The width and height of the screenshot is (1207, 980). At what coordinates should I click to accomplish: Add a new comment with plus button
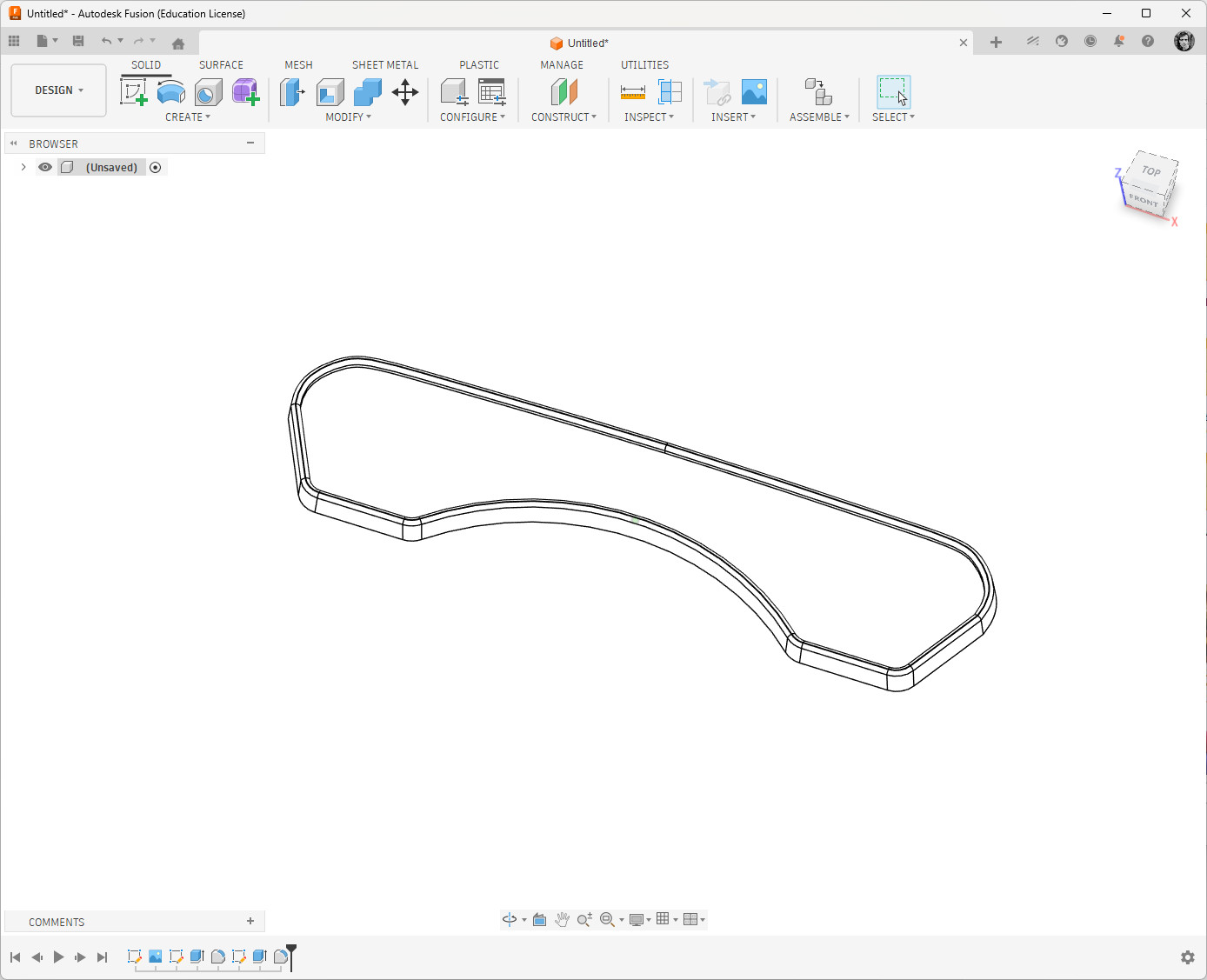[250, 921]
